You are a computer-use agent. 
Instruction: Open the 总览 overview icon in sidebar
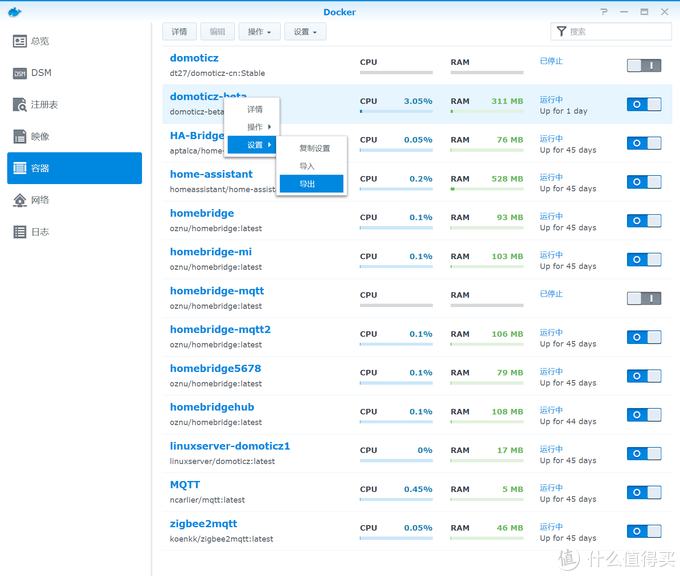coord(20,41)
